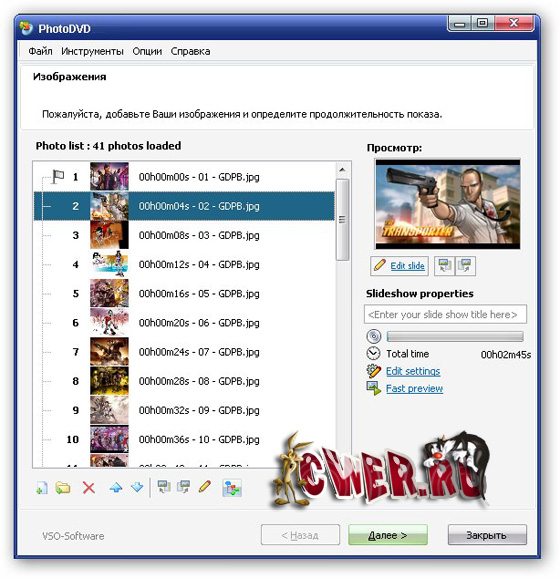Click thumbnail of photo number 5
This screenshot has width=560, height=578.
(x=109, y=293)
